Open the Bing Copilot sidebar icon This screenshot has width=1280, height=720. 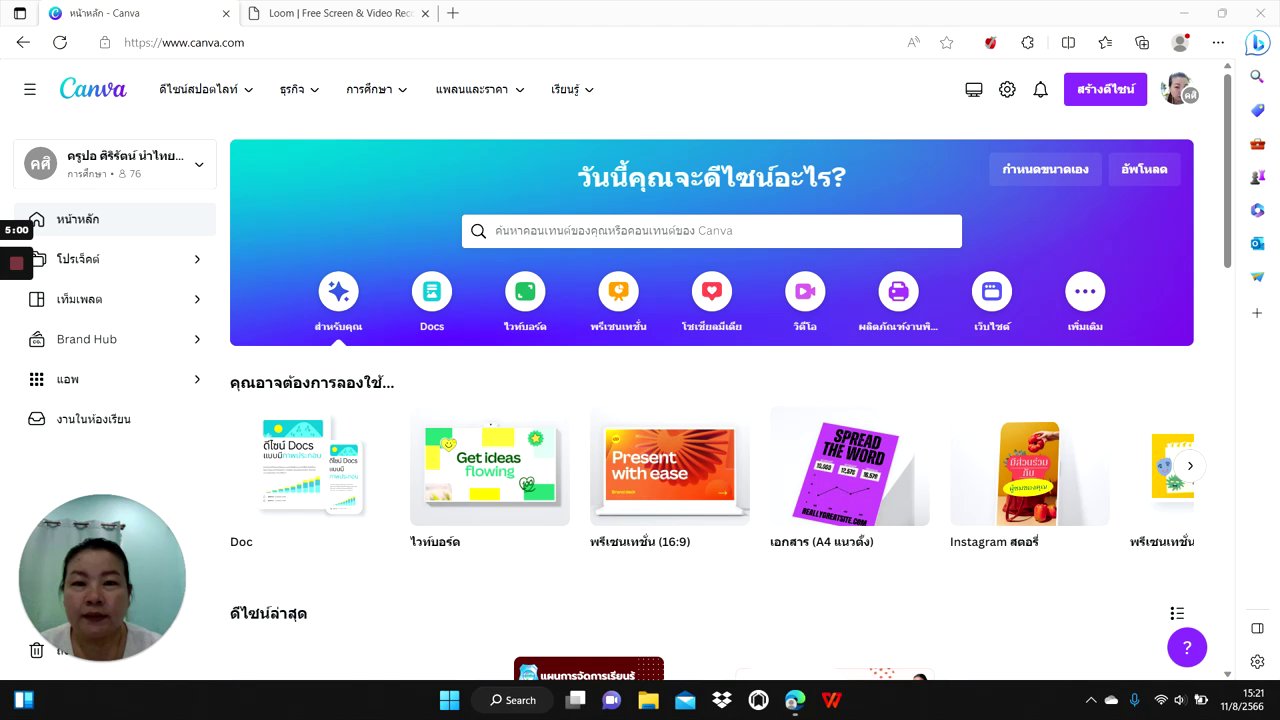[x=1257, y=43]
